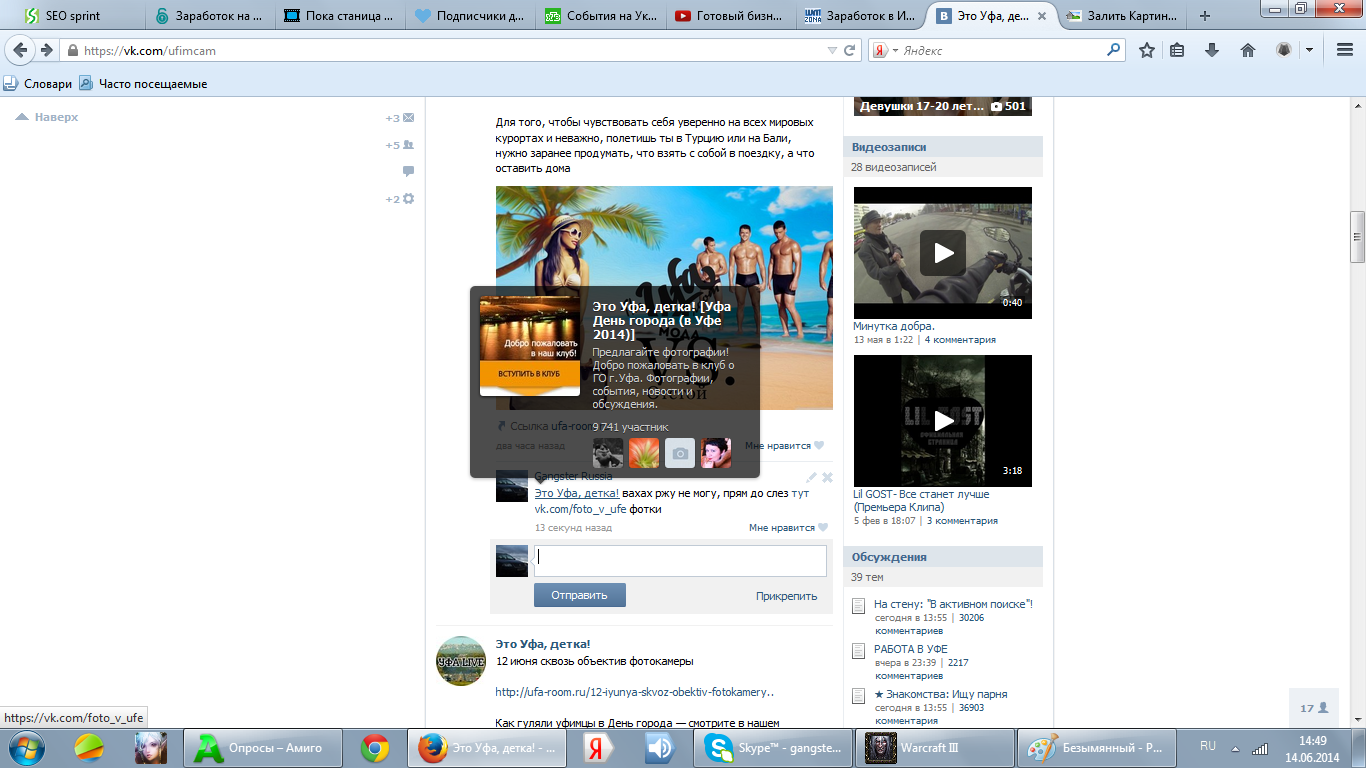Switch to the Пока станица tab
Screen dimensions: 1366x768
point(341,16)
